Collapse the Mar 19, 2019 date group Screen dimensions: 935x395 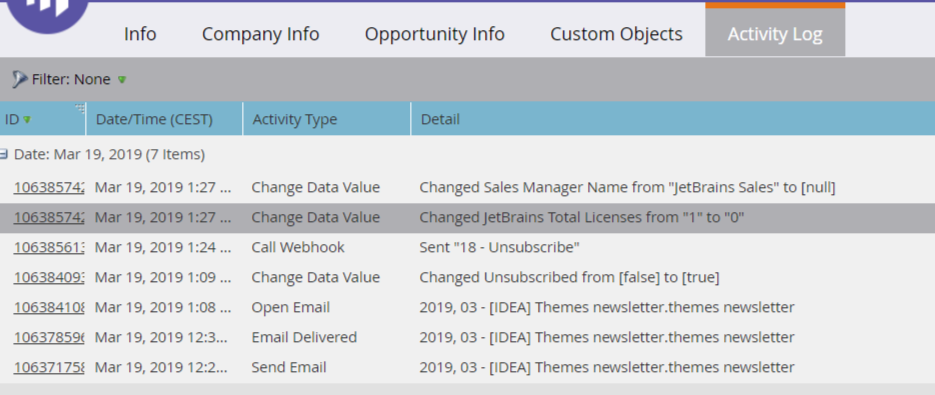click(4, 155)
